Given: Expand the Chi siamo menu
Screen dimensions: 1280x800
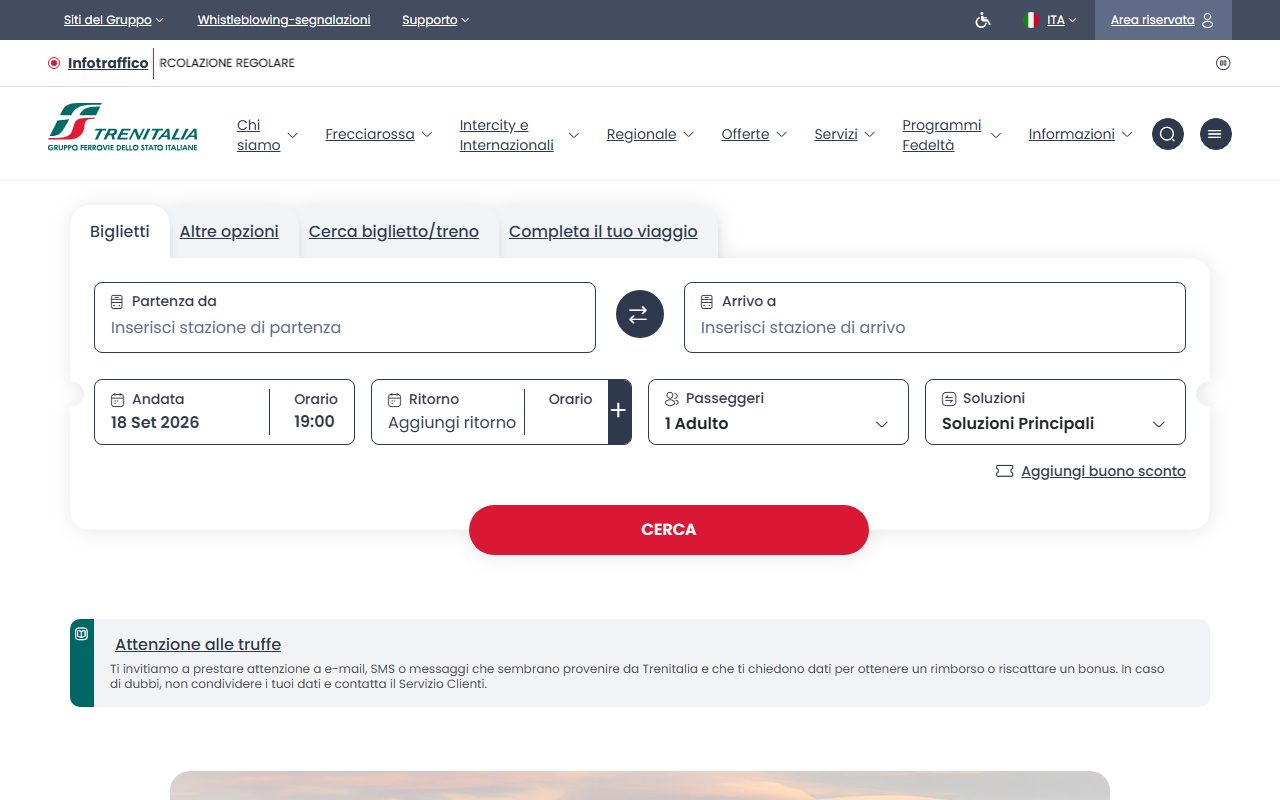Looking at the screenshot, I should tap(267, 135).
